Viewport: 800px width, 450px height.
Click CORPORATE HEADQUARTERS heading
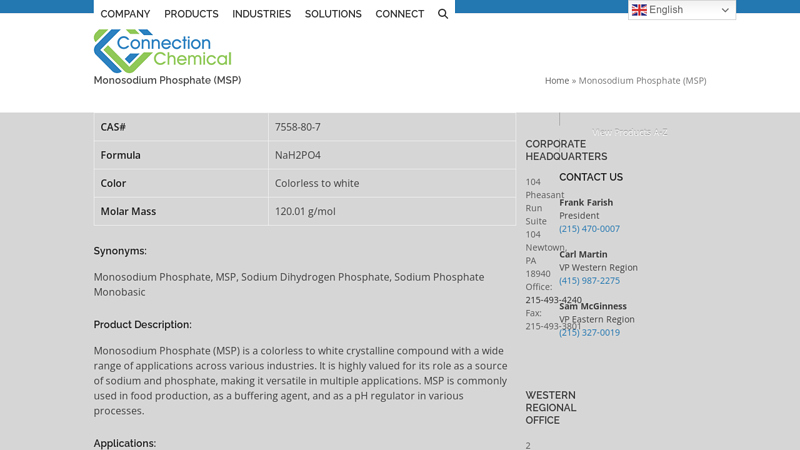coord(566,150)
